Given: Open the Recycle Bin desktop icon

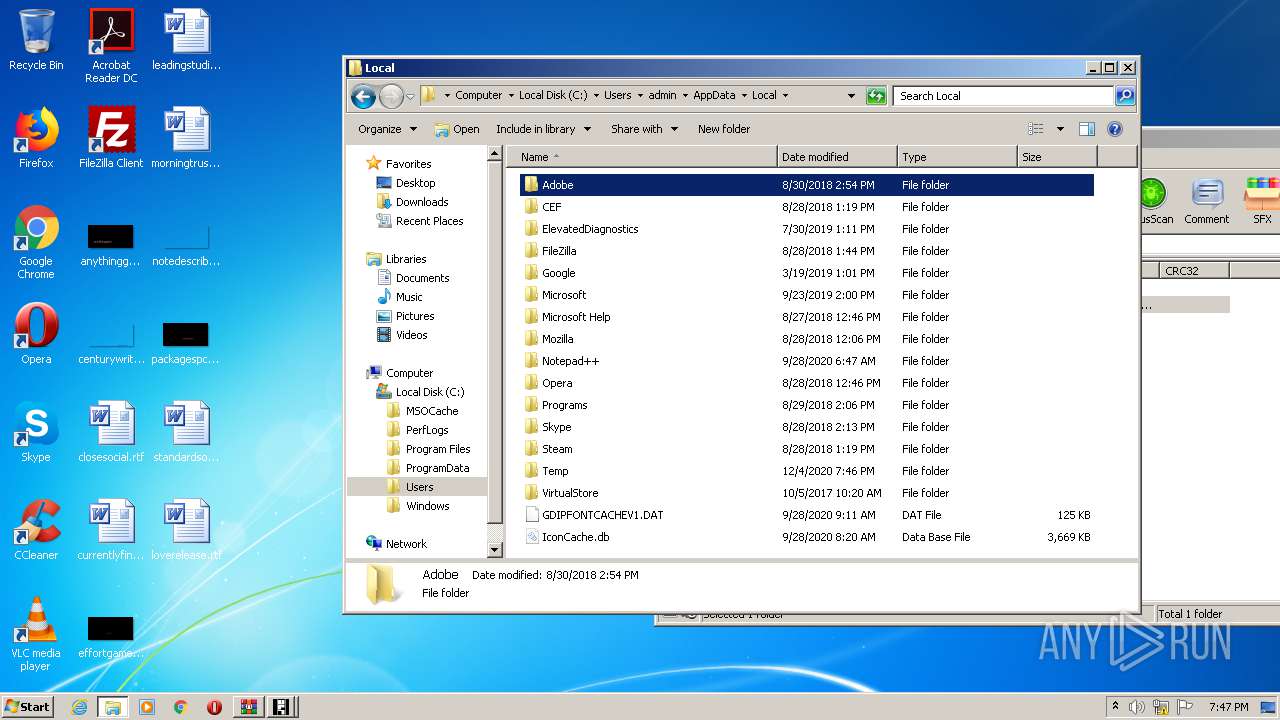Looking at the screenshot, I should coord(36,40).
